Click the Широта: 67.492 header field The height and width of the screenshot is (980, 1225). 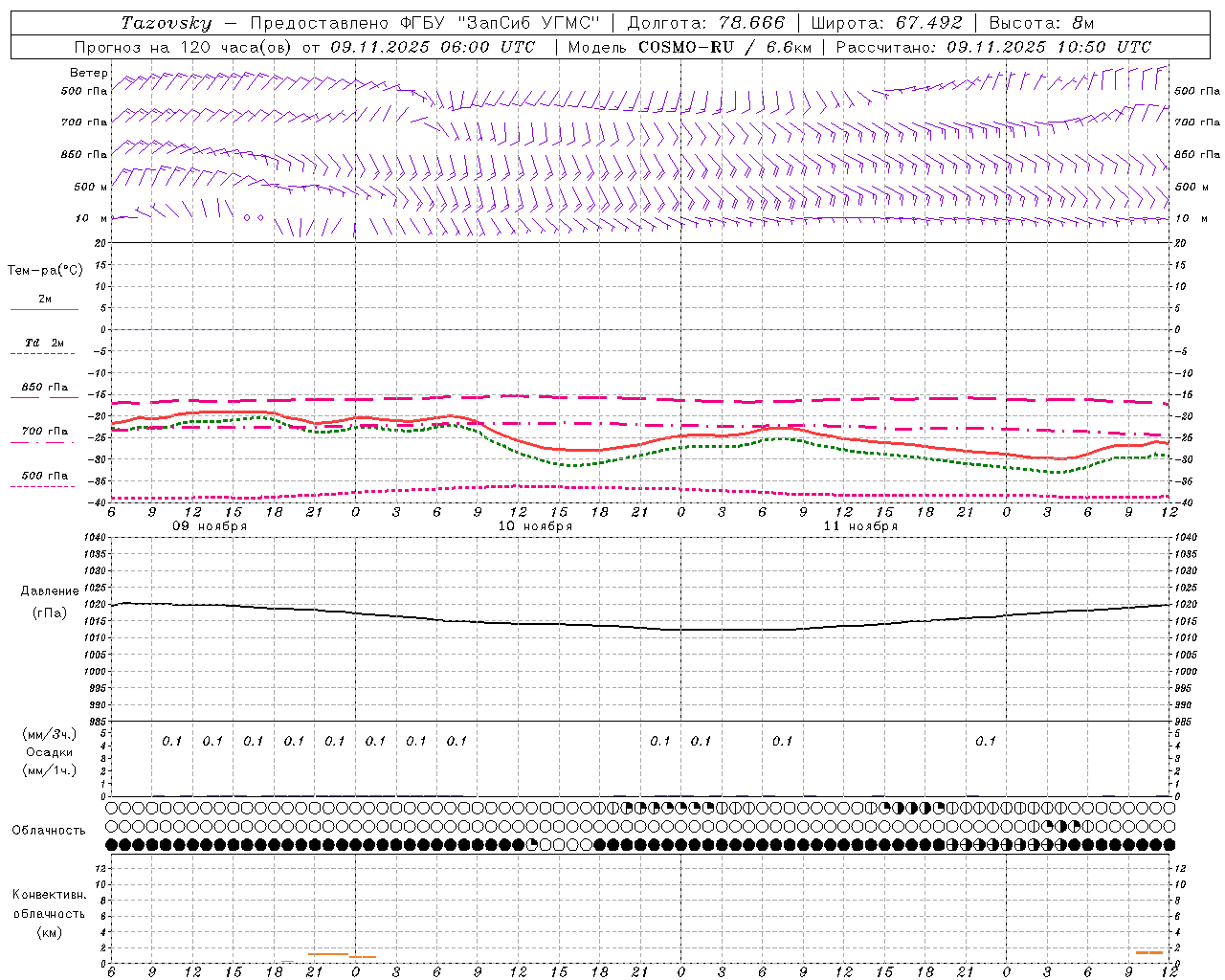[886, 23]
